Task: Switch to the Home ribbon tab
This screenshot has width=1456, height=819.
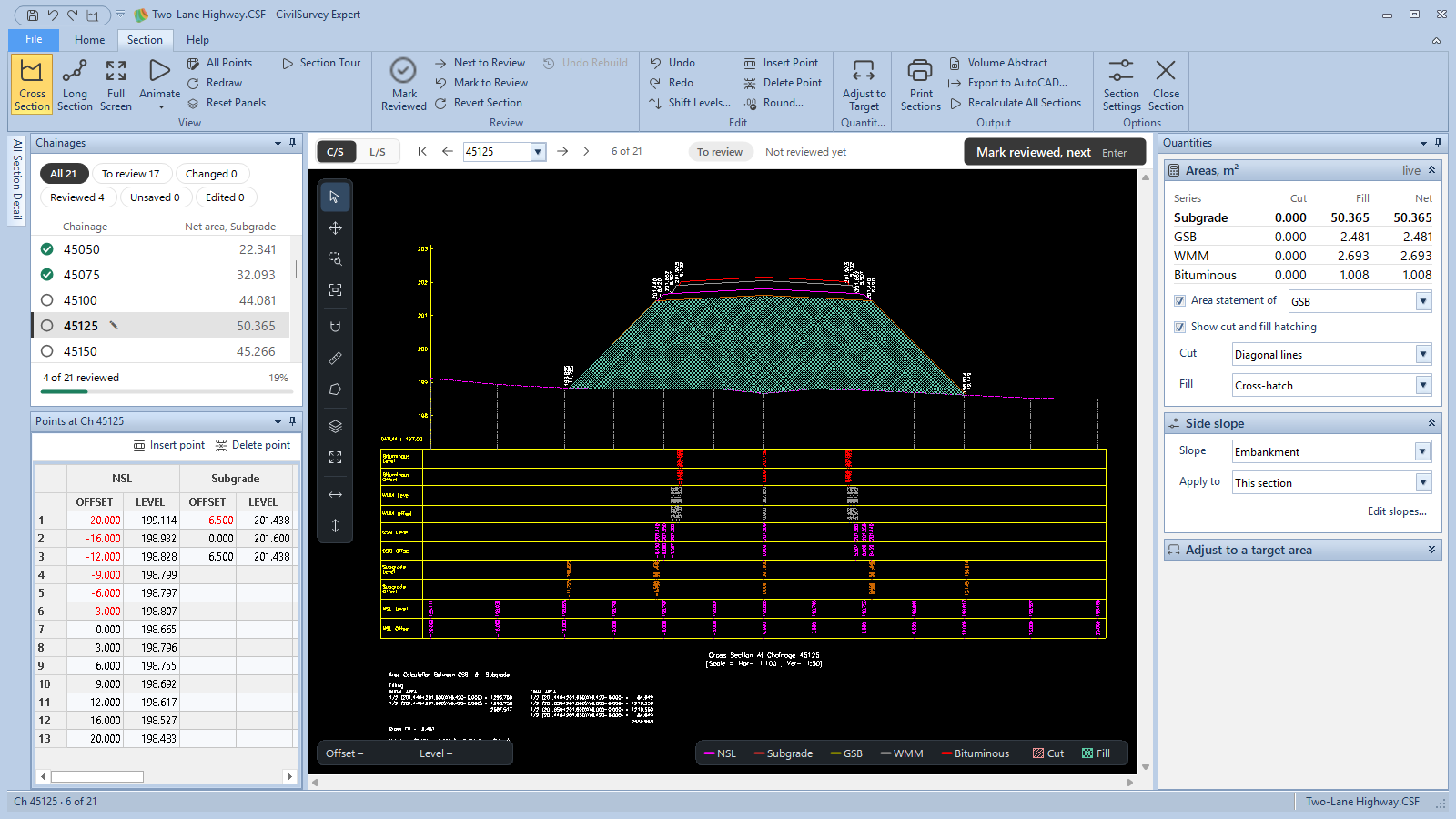Action: click(x=89, y=40)
